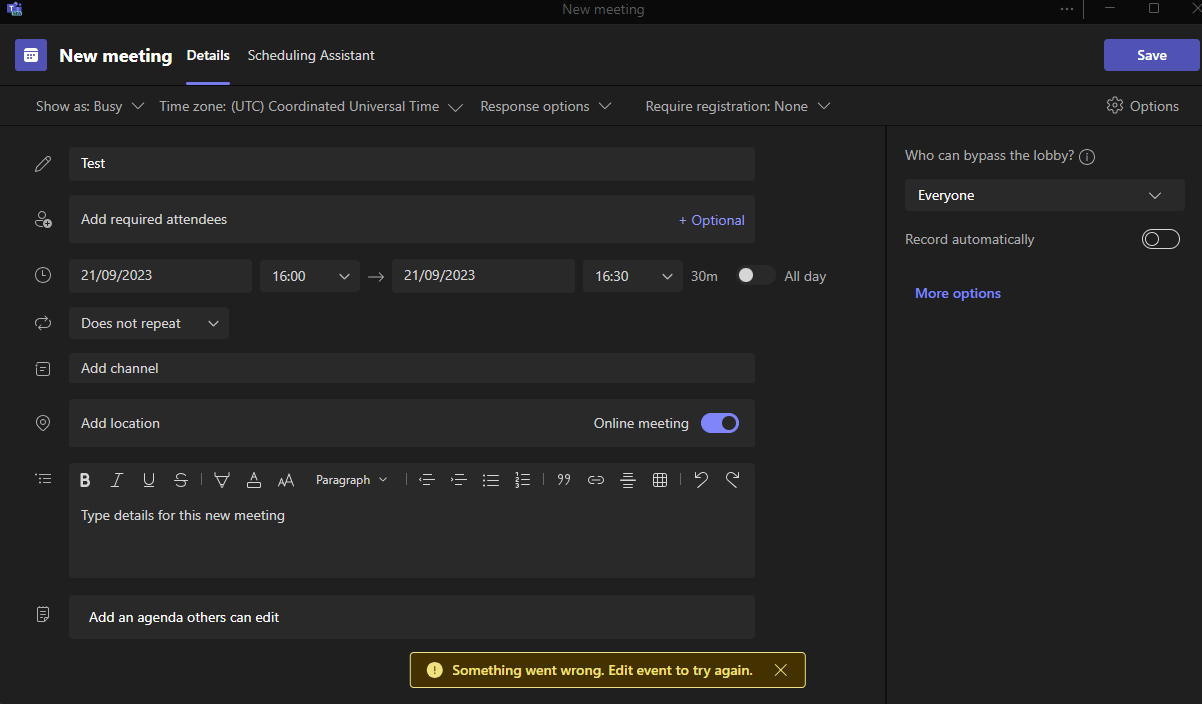Toggle bold formatting in the editor
The height and width of the screenshot is (704, 1202).
point(85,480)
